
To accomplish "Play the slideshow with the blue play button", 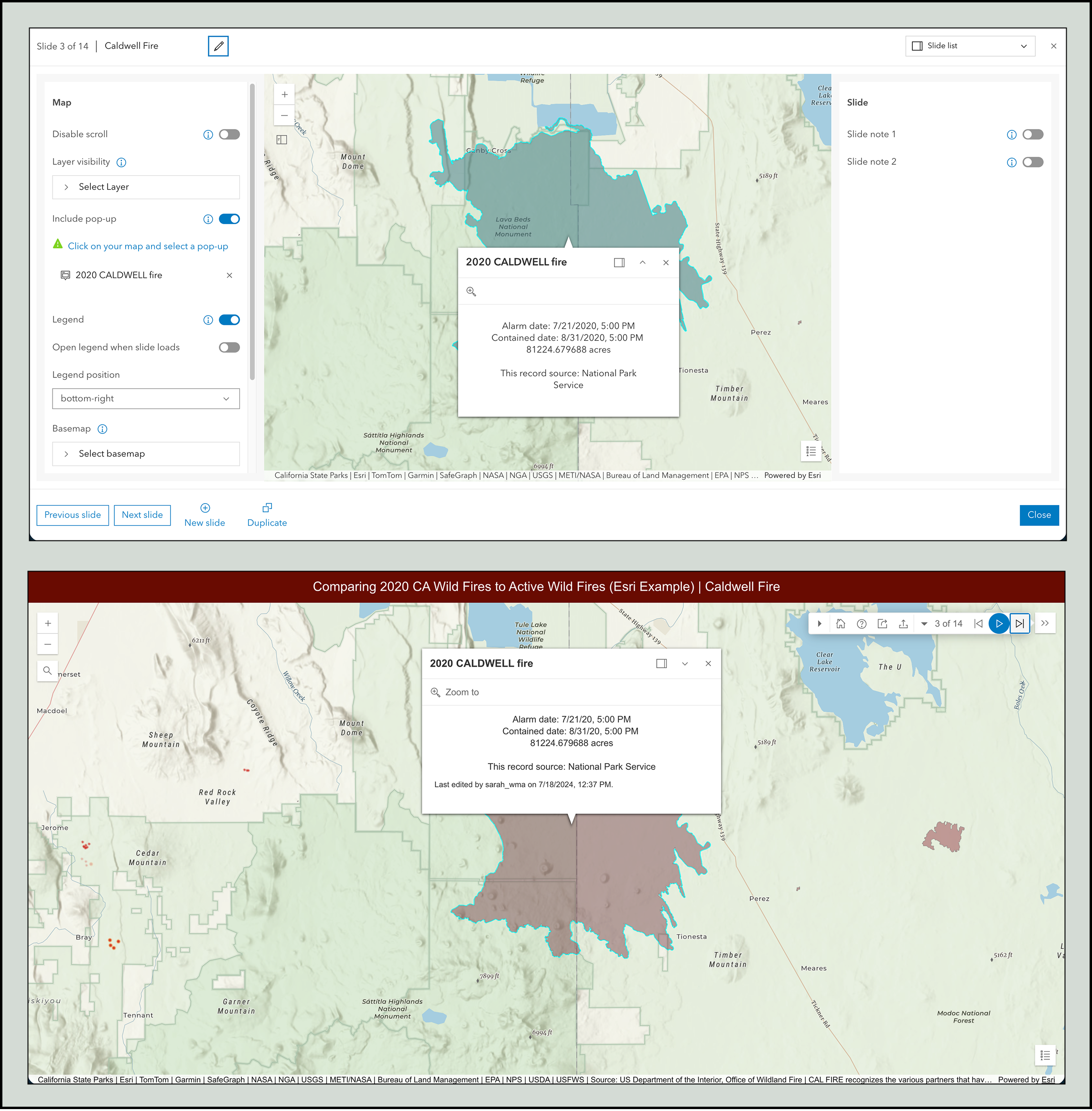I will 999,624.
